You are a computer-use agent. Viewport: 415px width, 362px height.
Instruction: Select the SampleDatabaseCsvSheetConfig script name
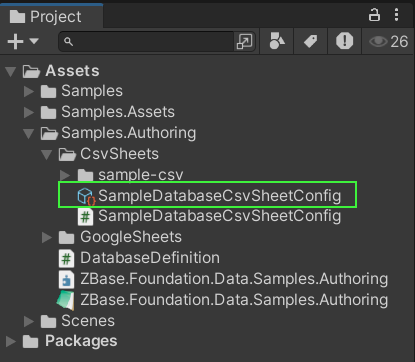[220, 216]
